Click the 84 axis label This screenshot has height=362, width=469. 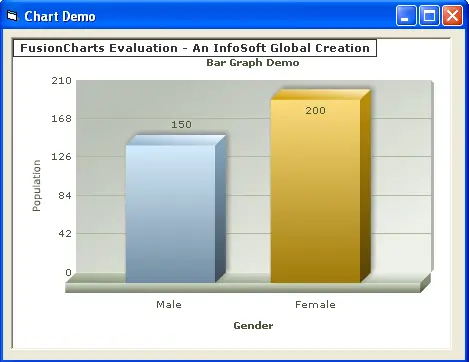coord(65,195)
